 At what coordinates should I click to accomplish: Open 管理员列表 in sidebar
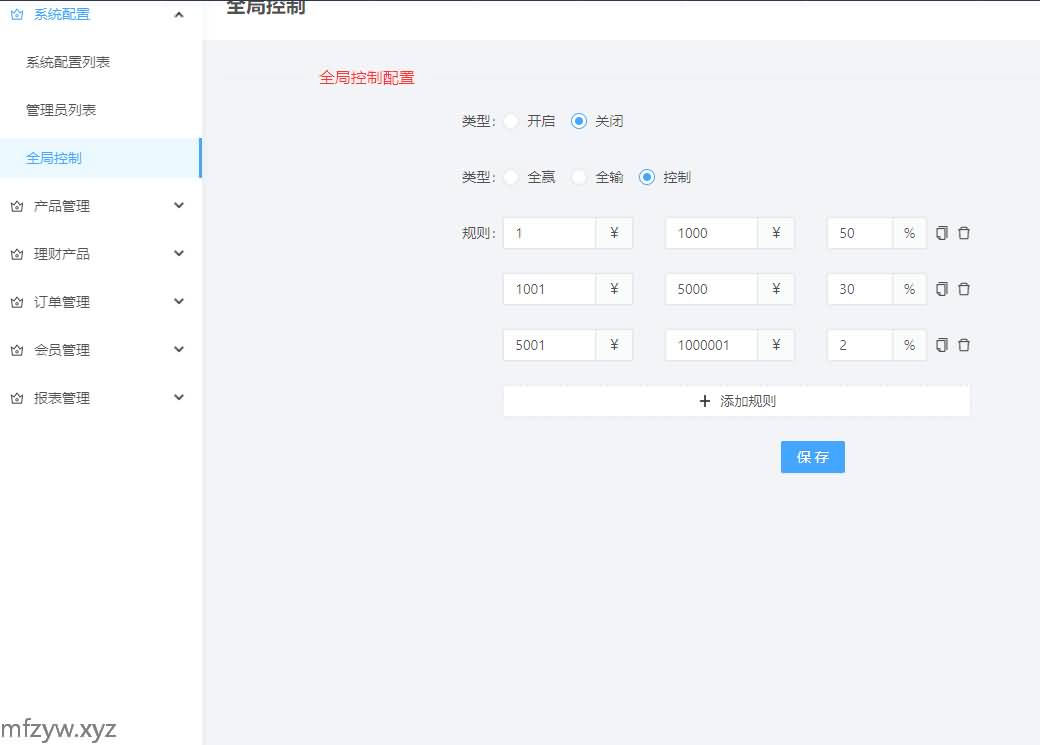(x=61, y=110)
